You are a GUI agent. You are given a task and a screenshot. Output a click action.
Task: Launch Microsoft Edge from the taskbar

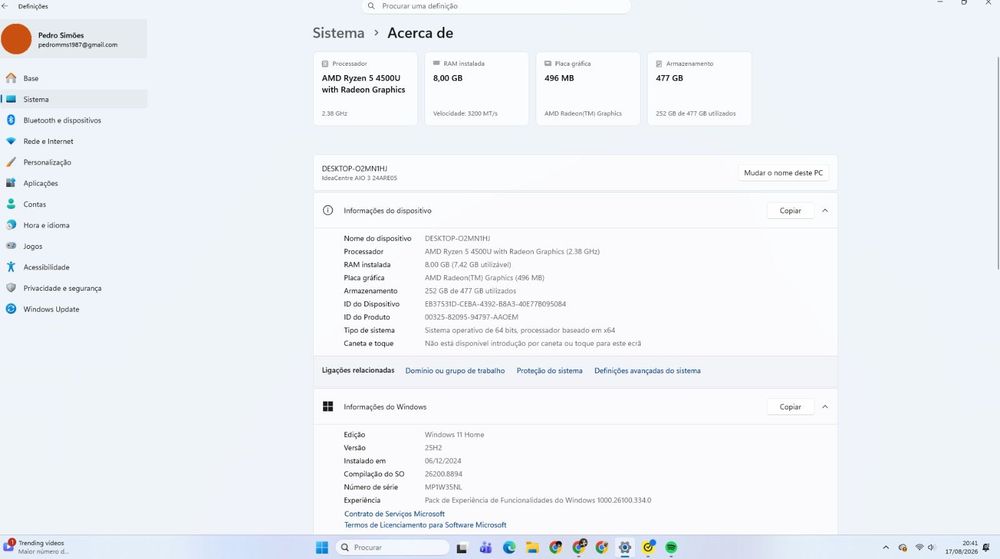click(x=509, y=548)
